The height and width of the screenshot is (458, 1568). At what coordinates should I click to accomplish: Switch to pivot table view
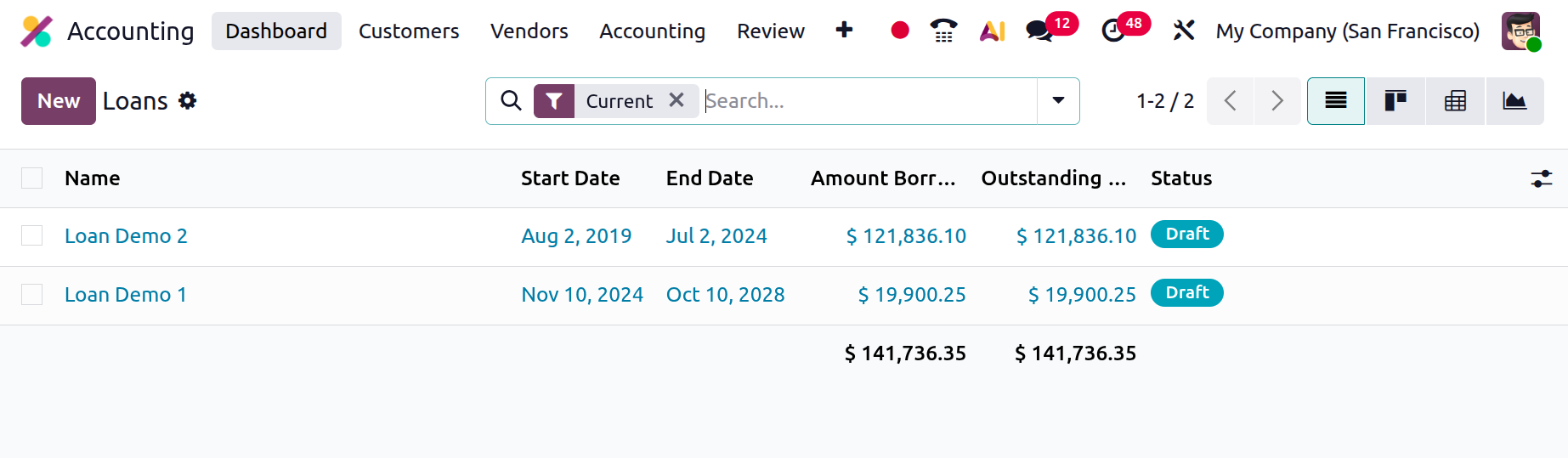[x=1455, y=101]
